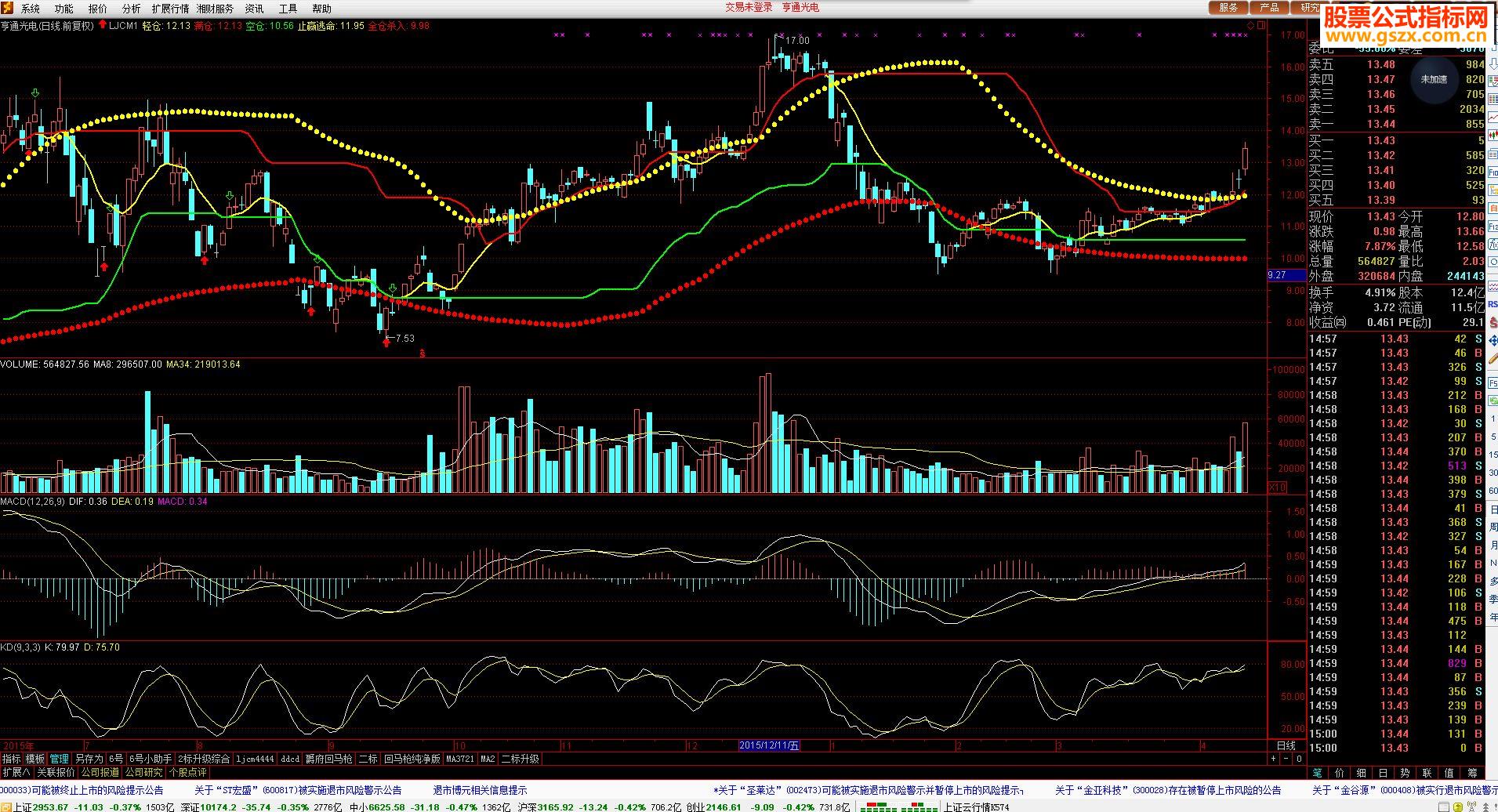Open the 退市博元相关信息提示 news link
Screen dimensions: 1498x812
(x=480, y=790)
